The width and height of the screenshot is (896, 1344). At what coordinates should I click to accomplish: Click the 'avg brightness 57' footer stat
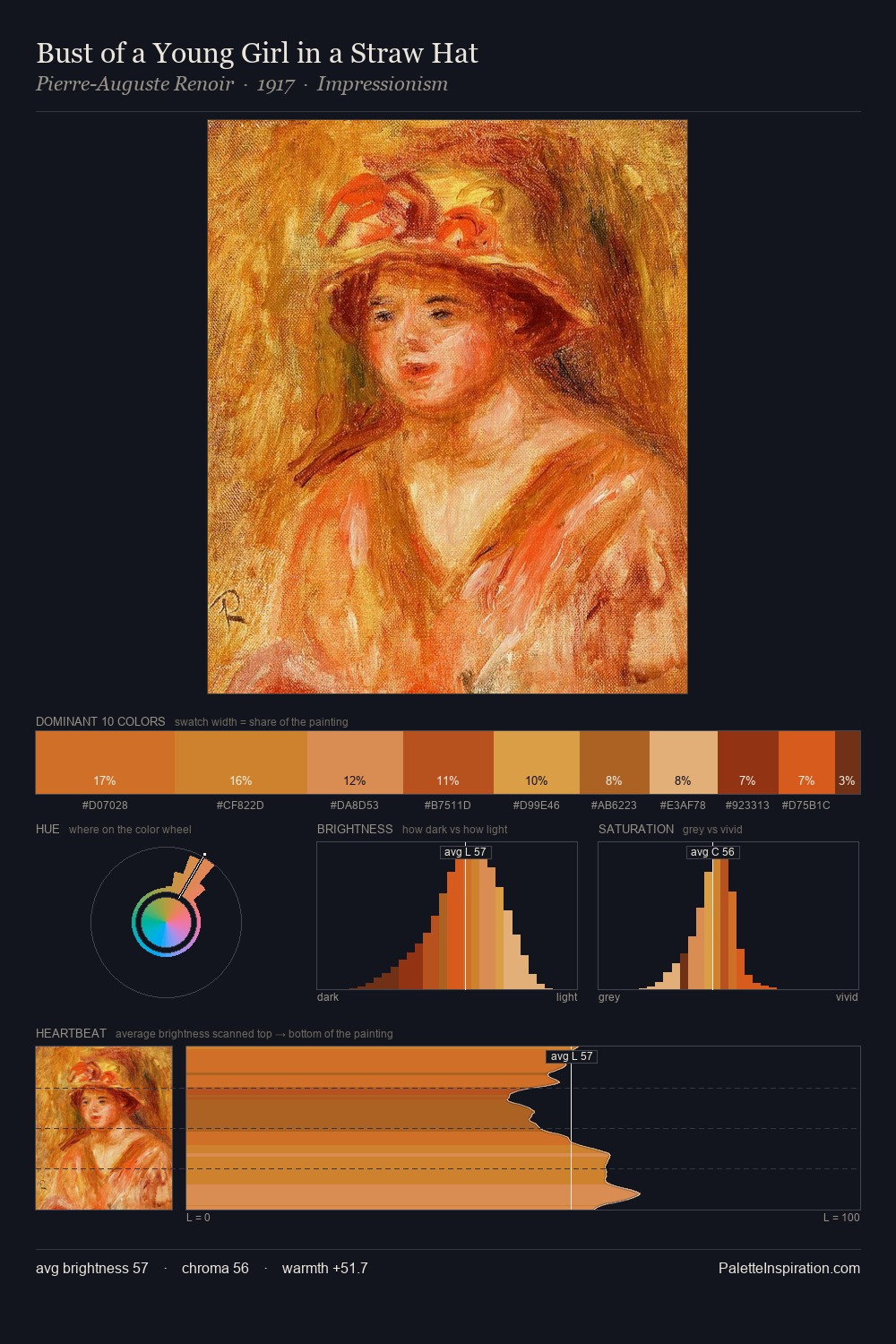pos(92,1268)
